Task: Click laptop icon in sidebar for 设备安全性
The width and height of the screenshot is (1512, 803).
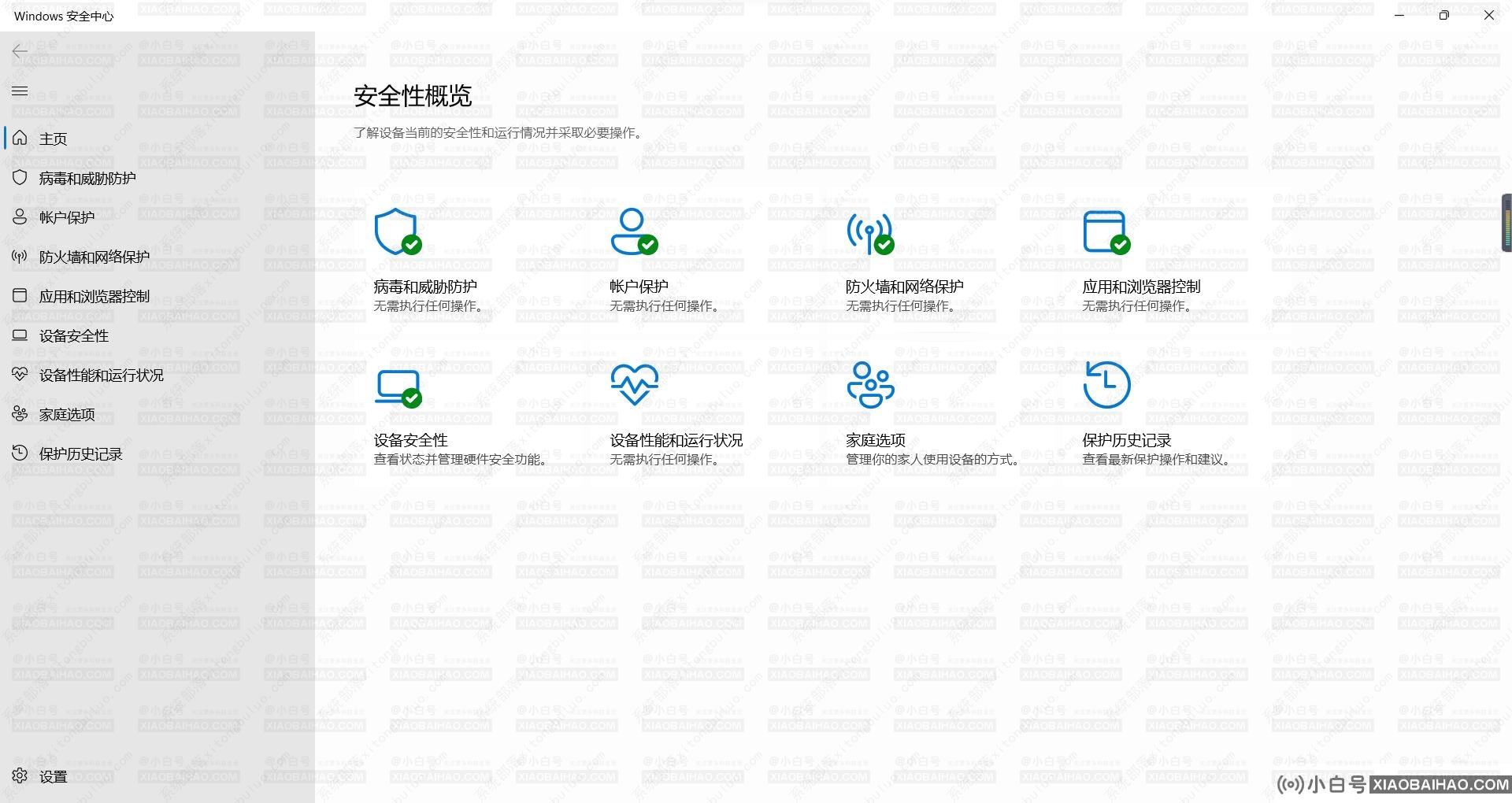Action: click(x=20, y=335)
